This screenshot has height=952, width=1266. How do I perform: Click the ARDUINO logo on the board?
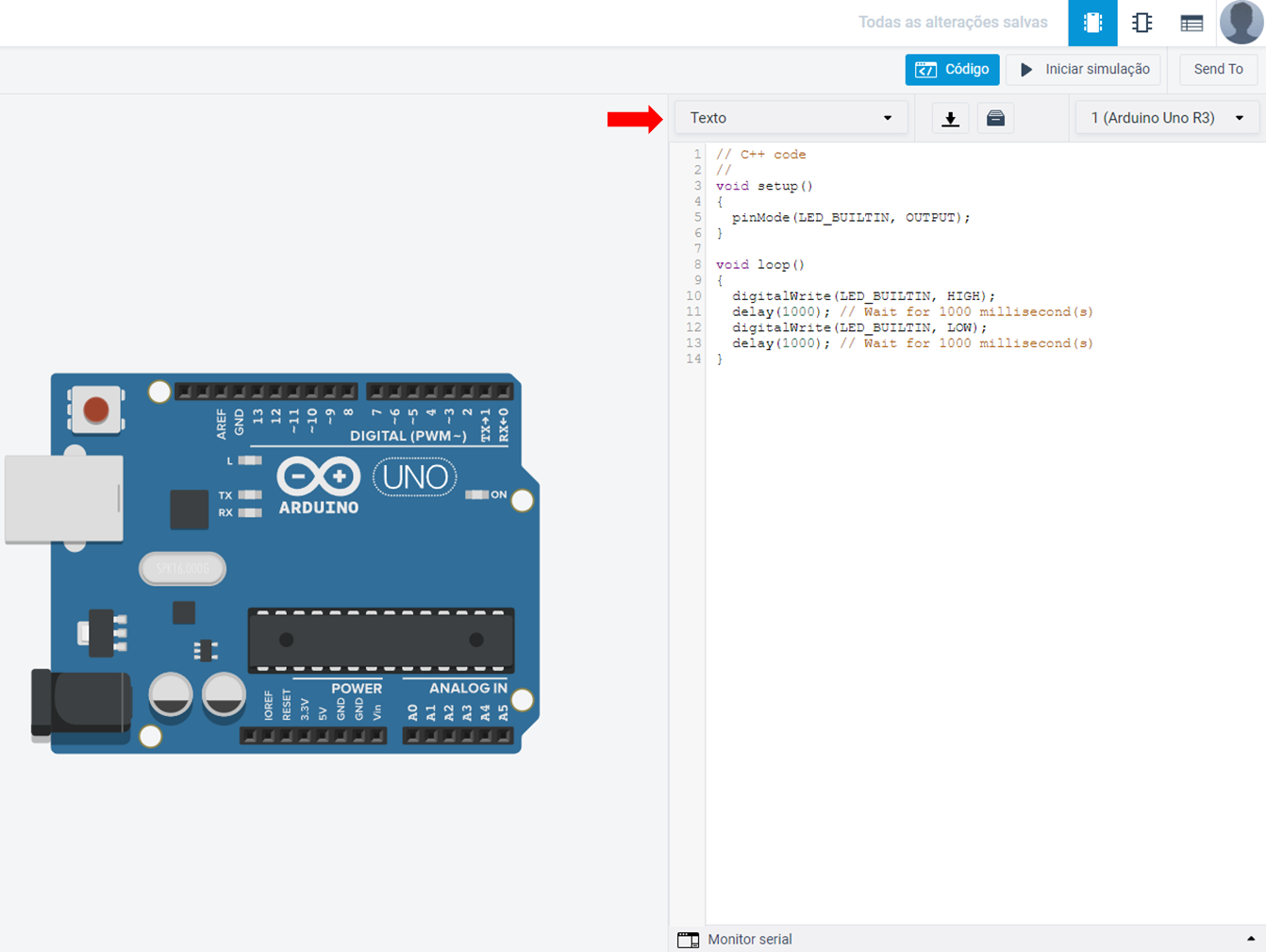[319, 486]
